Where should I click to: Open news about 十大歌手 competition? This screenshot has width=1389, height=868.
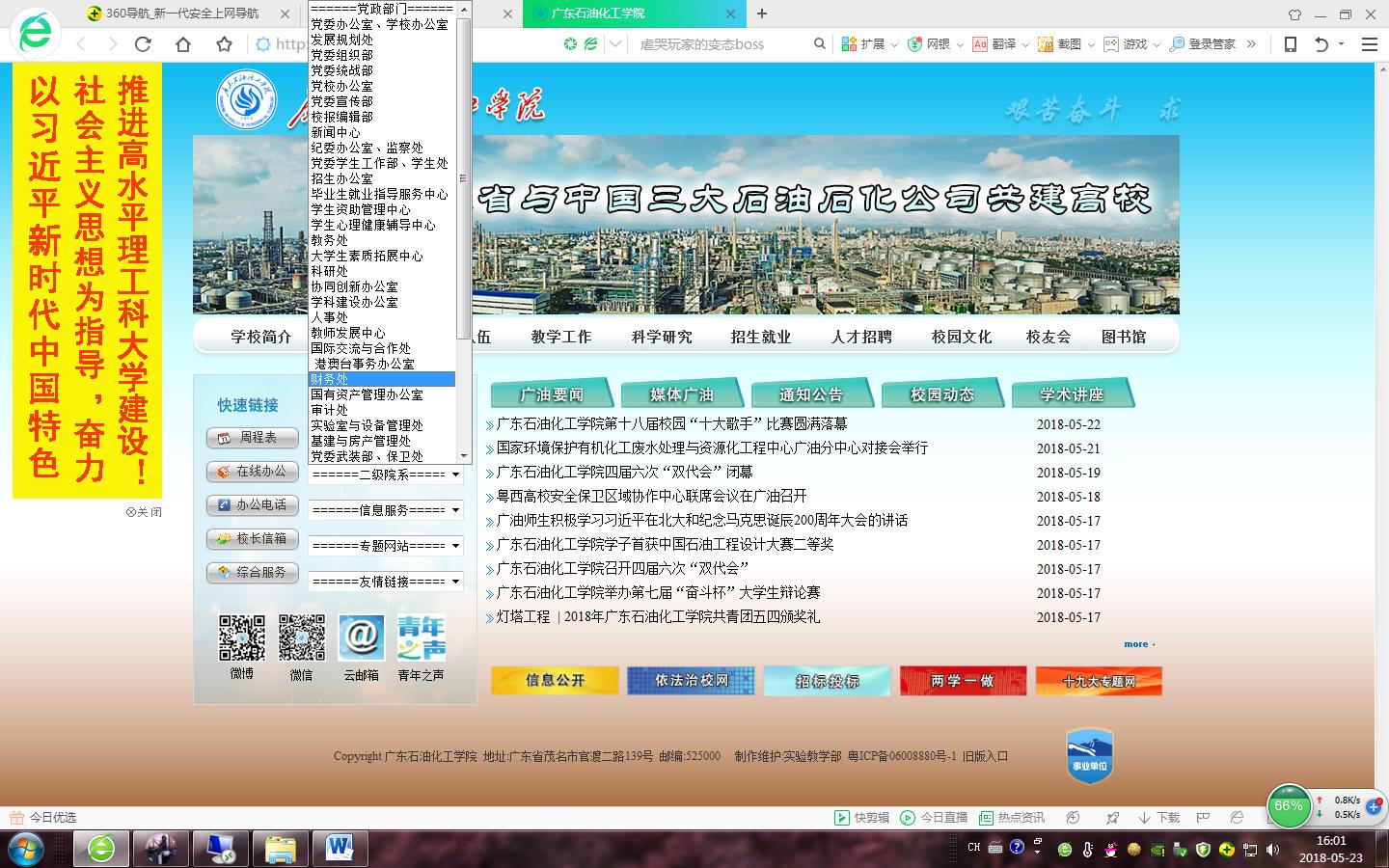(671, 424)
